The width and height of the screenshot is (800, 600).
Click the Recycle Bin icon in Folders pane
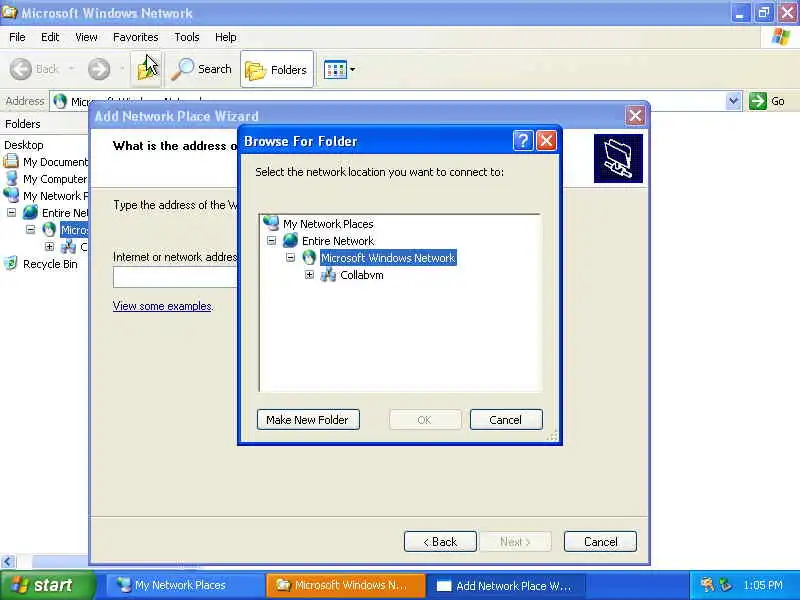pyautogui.click(x=11, y=263)
